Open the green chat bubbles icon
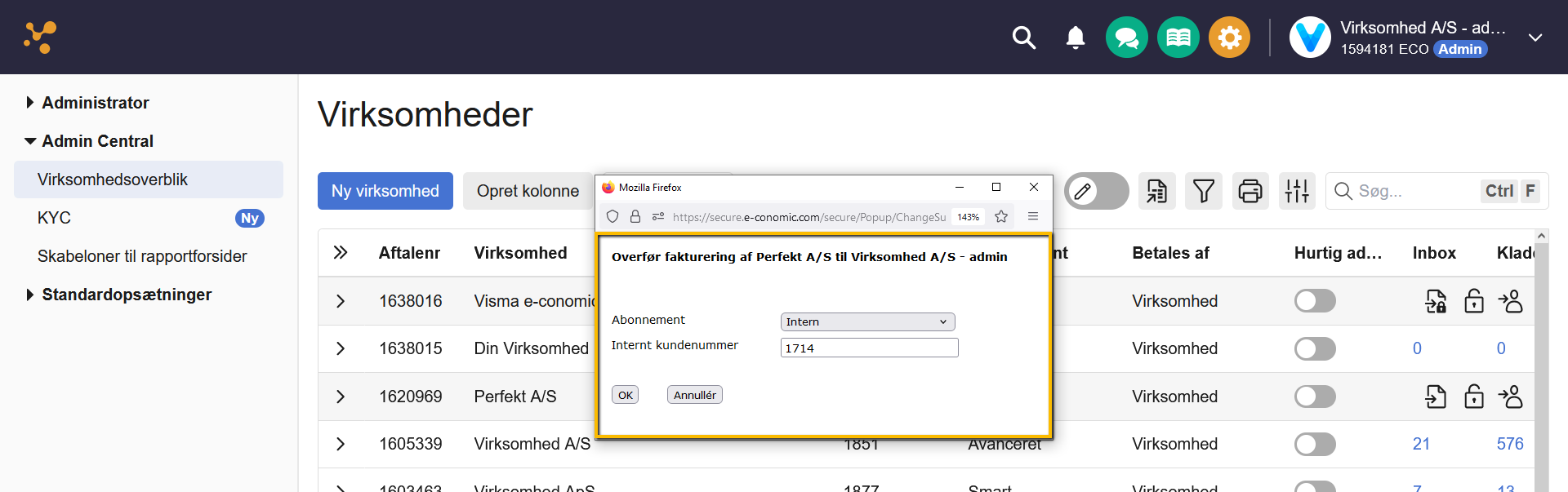 tap(1126, 38)
